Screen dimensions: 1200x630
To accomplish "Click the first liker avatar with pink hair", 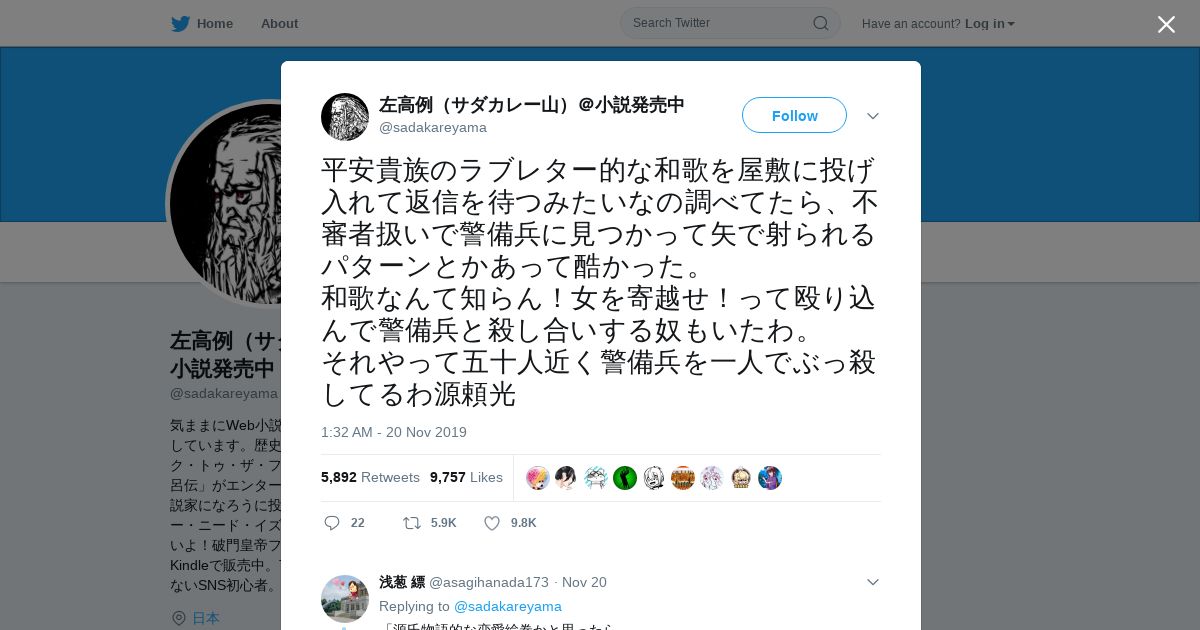I will coord(538,478).
